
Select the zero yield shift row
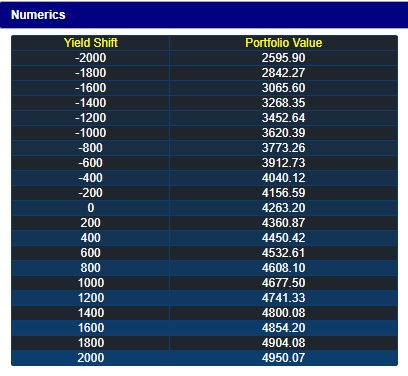[x=204, y=208]
